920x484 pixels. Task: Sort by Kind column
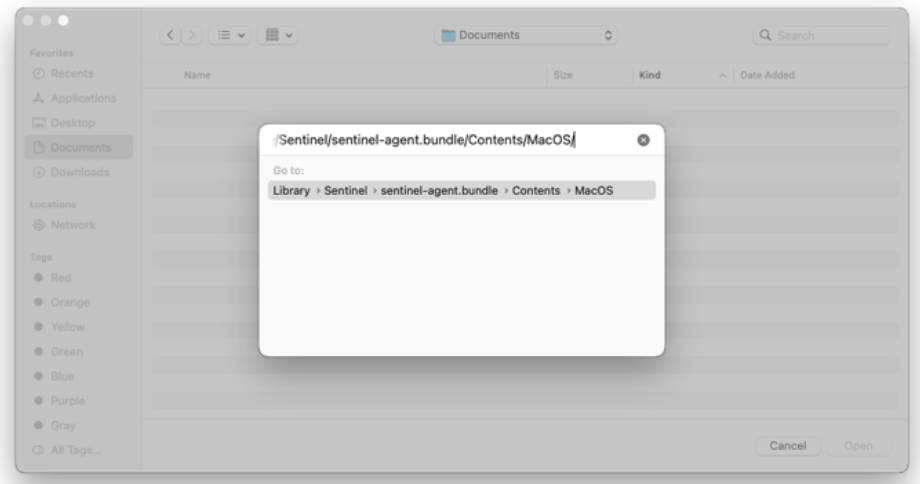pos(650,75)
